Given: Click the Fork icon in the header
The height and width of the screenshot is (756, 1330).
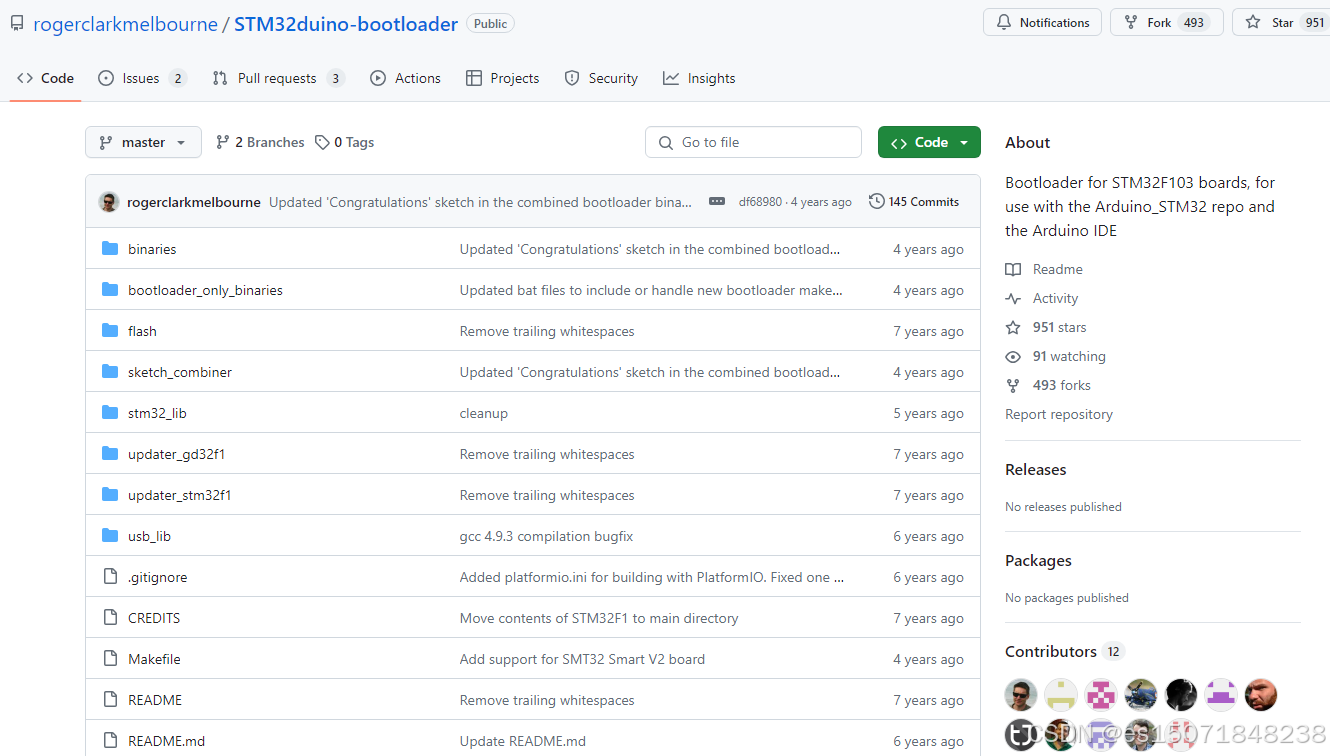Looking at the screenshot, I should 1131,22.
